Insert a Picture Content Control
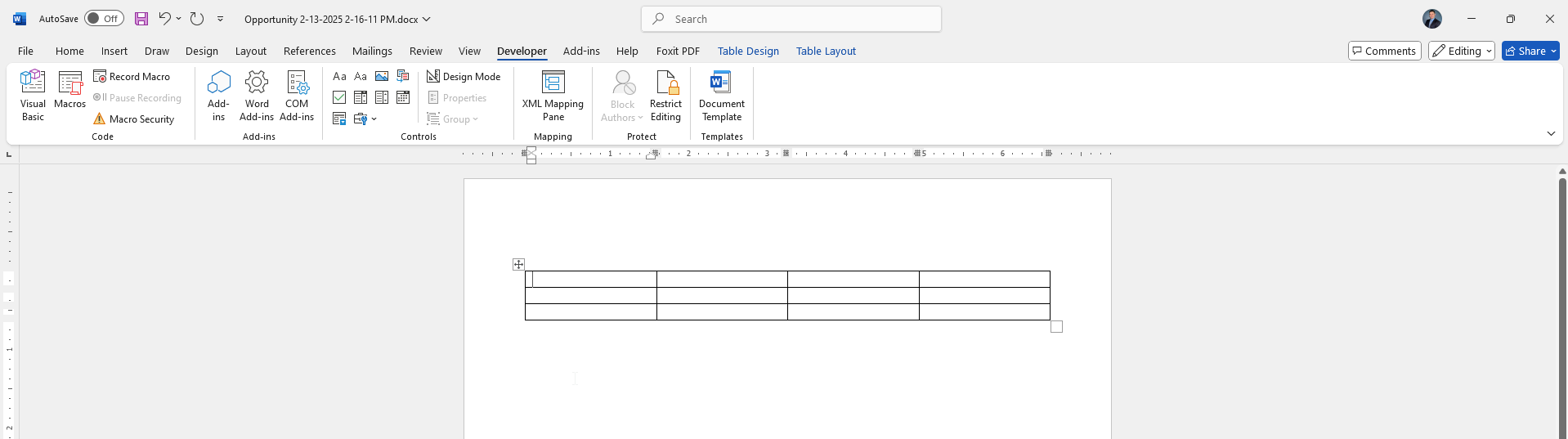 tap(382, 76)
